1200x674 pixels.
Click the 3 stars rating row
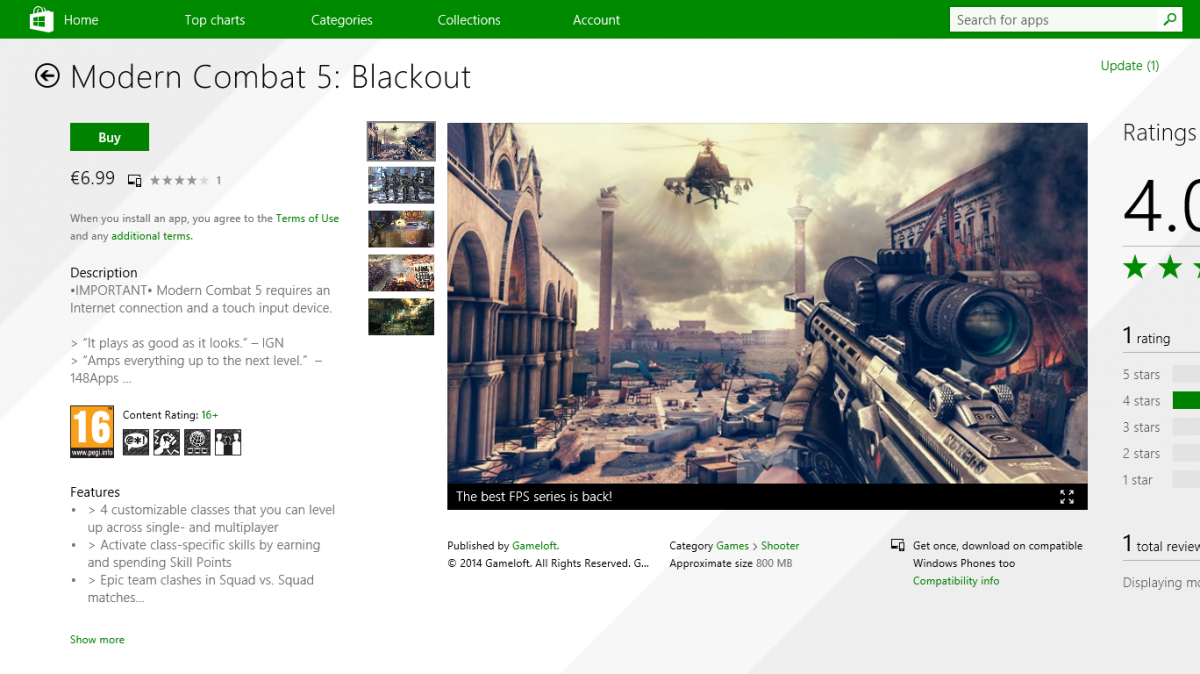click(x=1161, y=427)
